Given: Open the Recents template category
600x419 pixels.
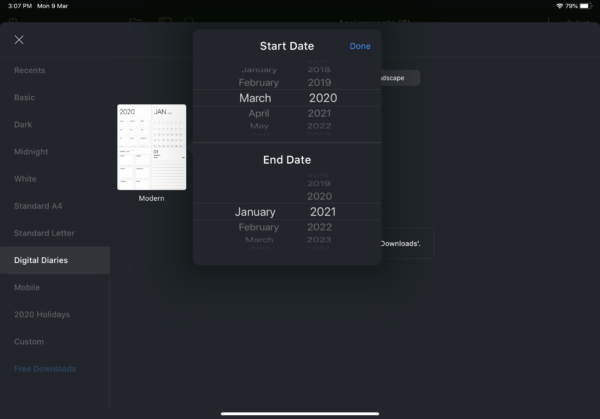Looking at the screenshot, I should pos(29,70).
